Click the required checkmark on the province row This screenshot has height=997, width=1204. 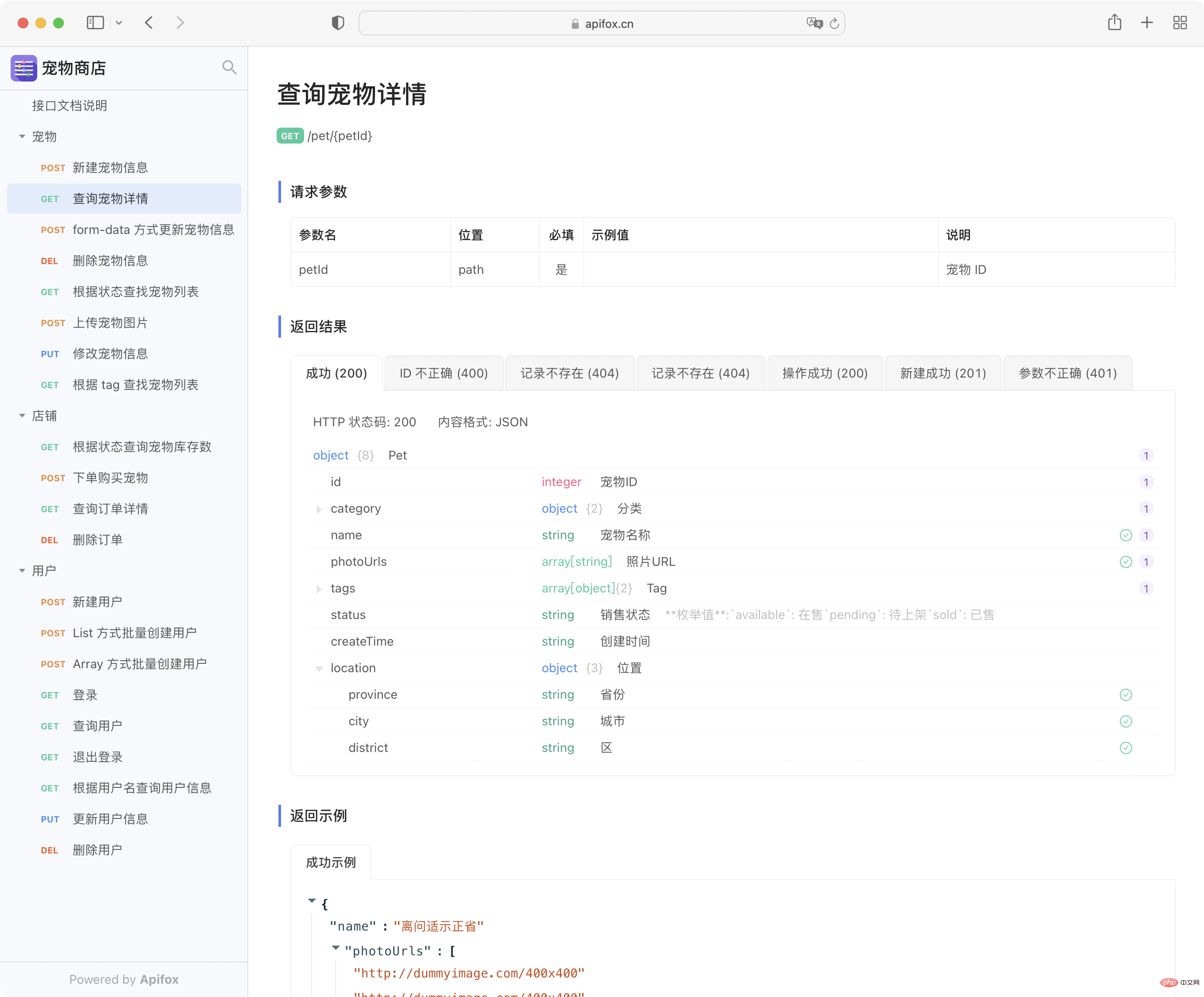coord(1126,694)
